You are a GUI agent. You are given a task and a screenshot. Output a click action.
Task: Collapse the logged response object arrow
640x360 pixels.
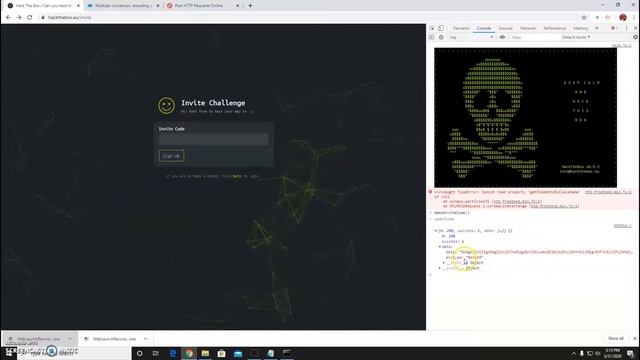pyautogui.click(x=436, y=231)
